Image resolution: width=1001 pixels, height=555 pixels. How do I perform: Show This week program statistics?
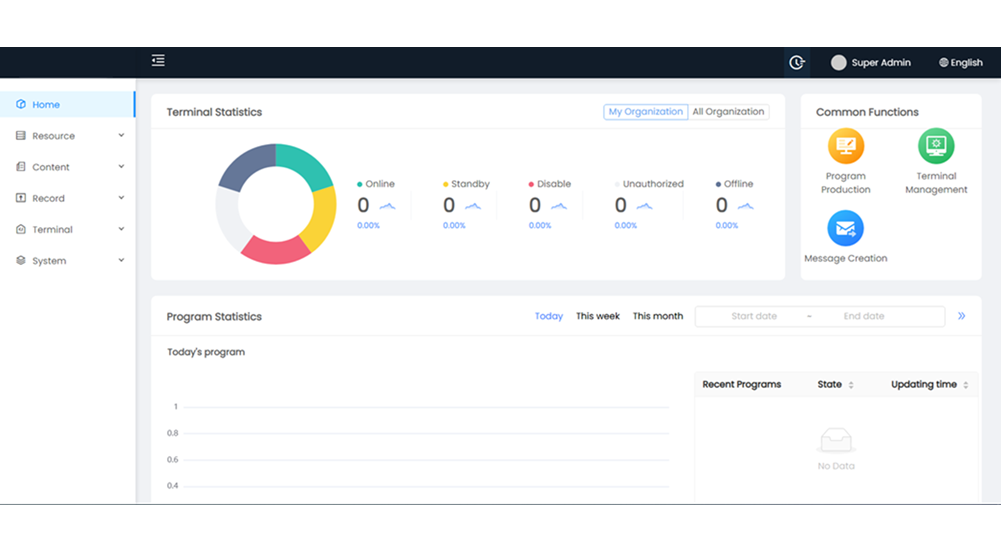coord(597,316)
